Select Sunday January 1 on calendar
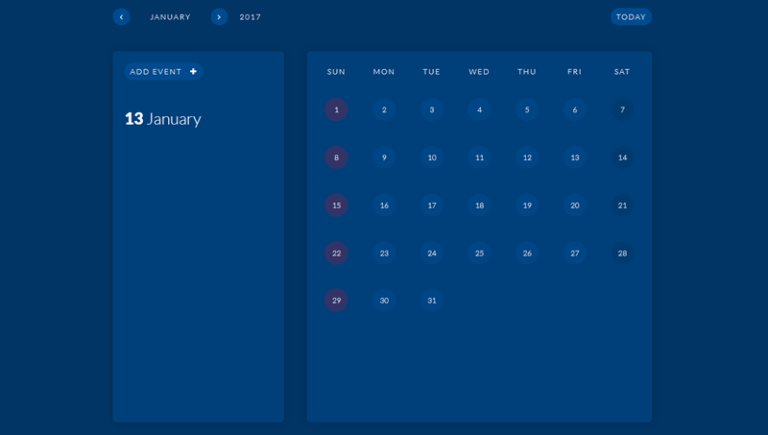 pos(336,110)
